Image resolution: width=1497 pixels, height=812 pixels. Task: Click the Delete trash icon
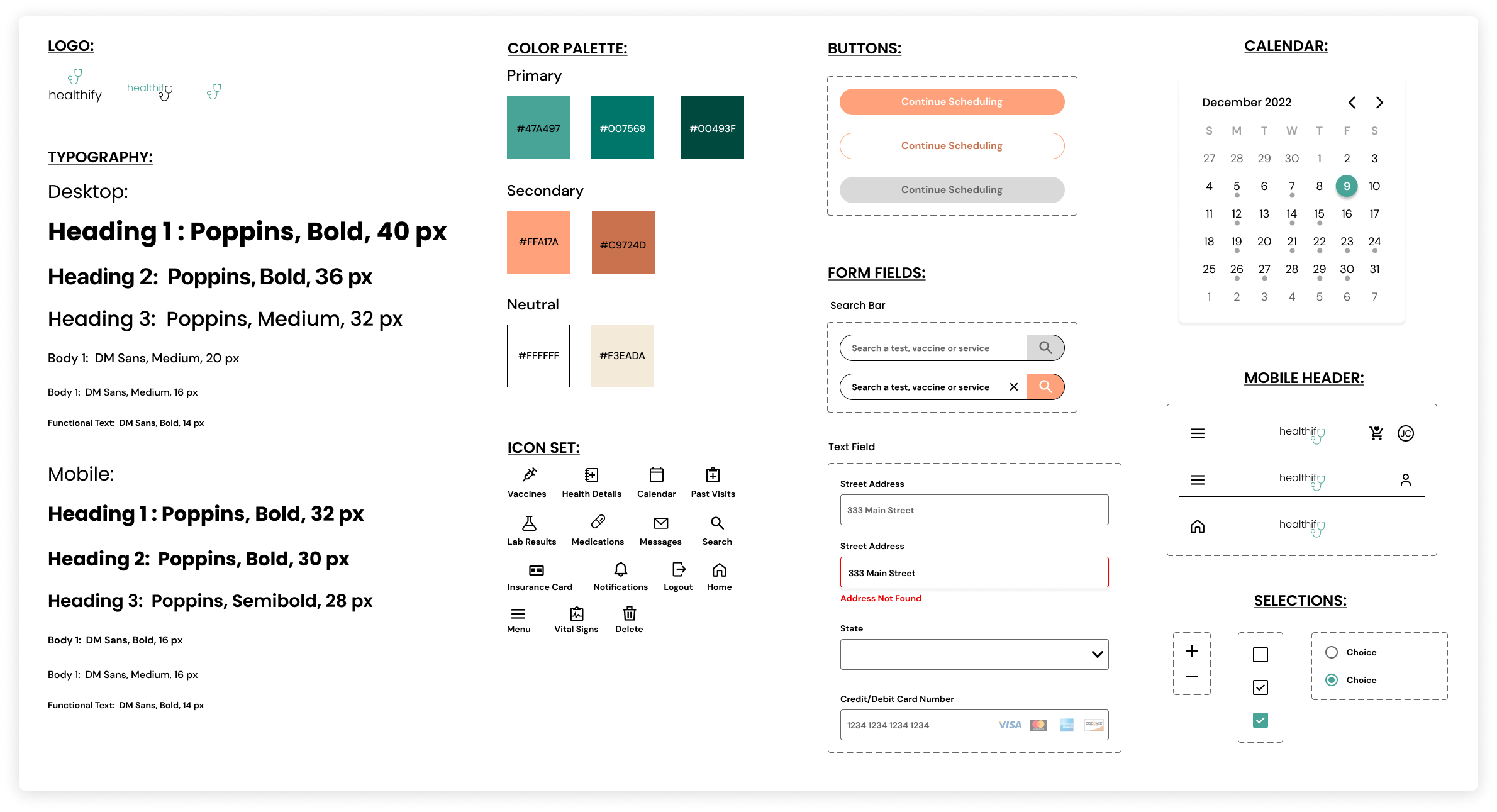tap(629, 613)
